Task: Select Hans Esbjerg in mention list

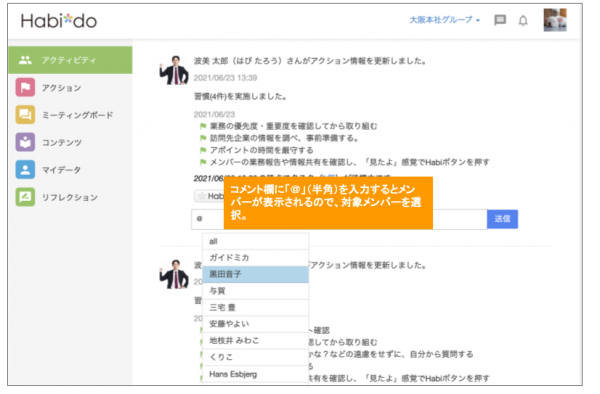Action: (255, 374)
